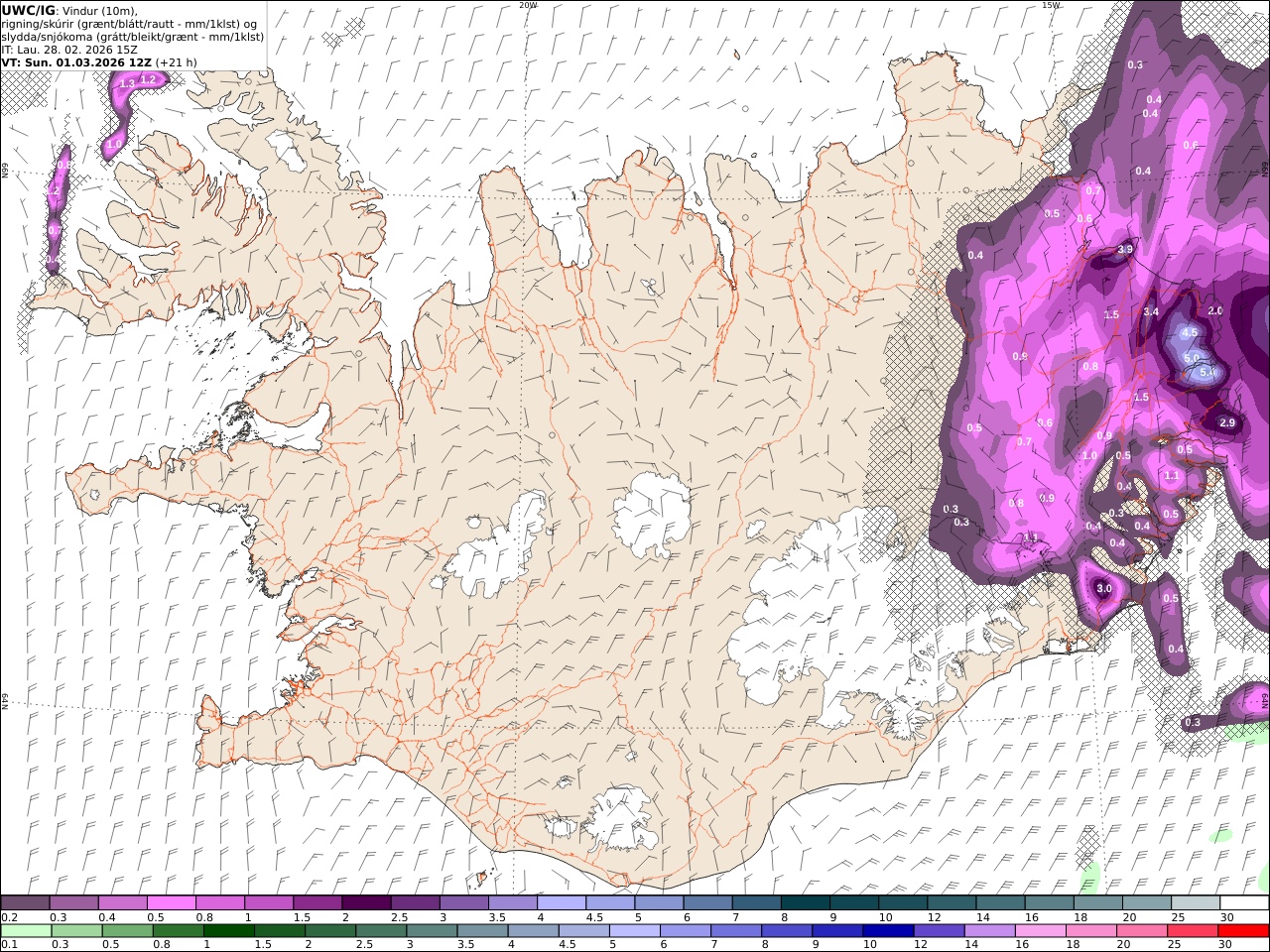The width and height of the screenshot is (1270, 952).
Task: Click the "5.0" precipitation value on the map
Action: pos(1192,358)
